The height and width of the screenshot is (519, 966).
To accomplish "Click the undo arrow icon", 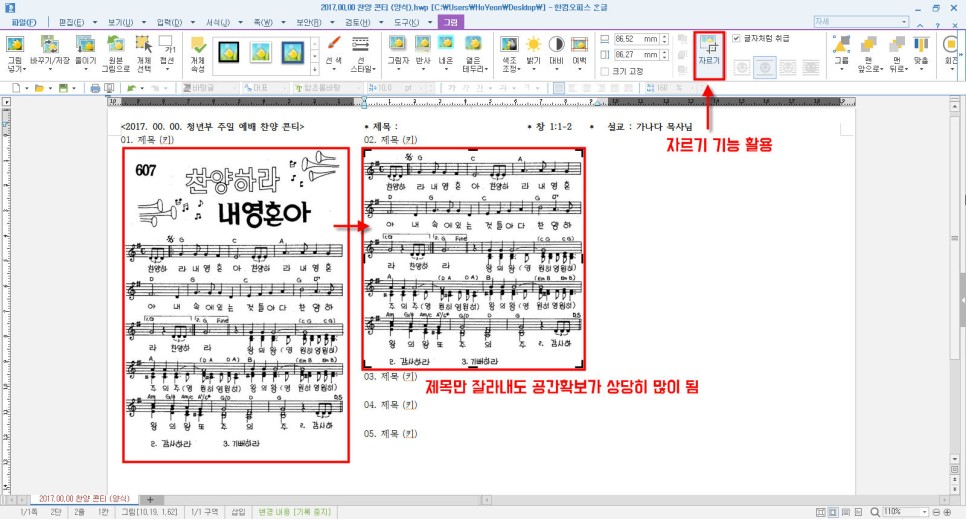I will [131, 88].
